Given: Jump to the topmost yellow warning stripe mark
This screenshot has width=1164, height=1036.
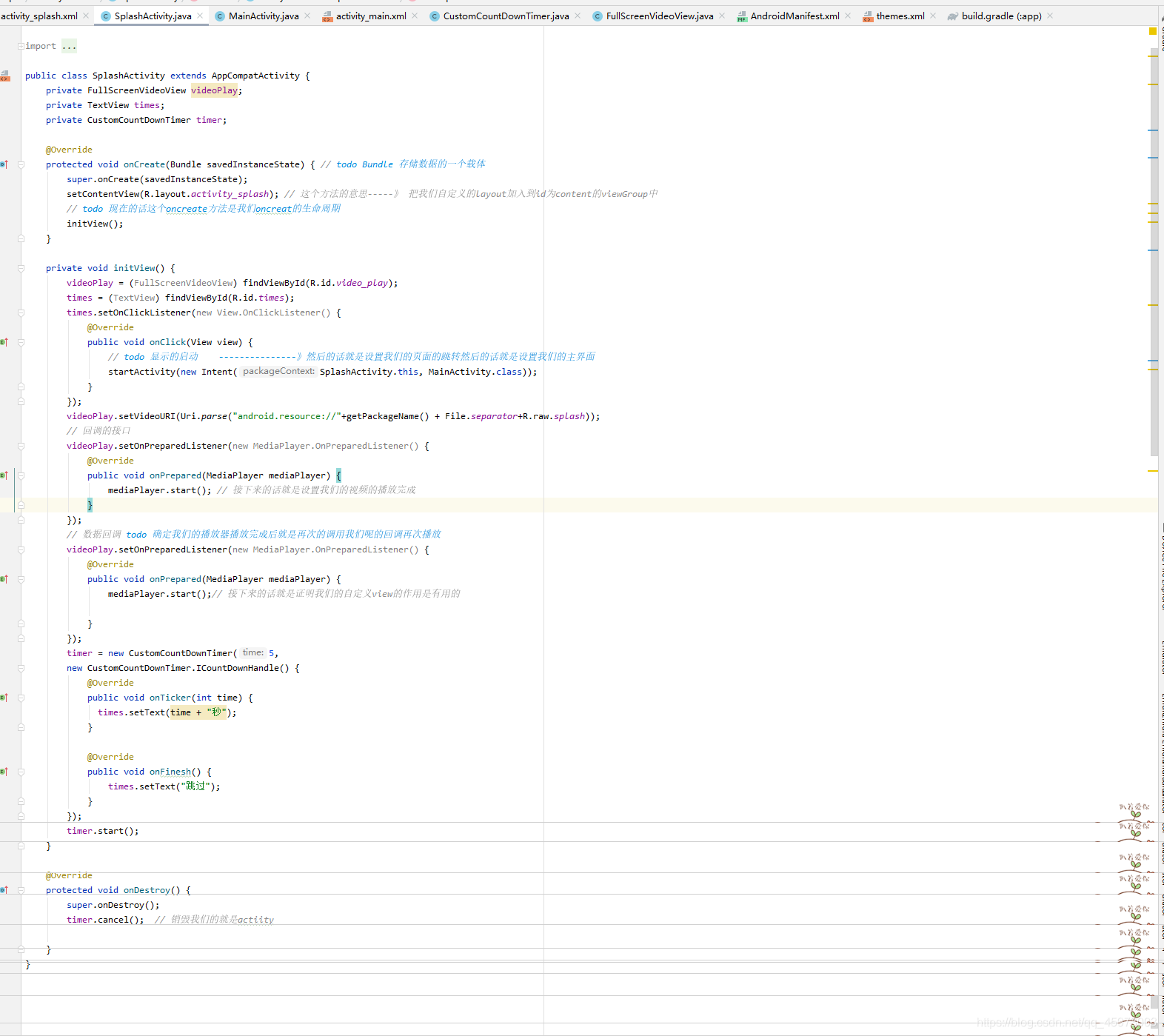Looking at the screenshot, I should tap(1153, 56).
